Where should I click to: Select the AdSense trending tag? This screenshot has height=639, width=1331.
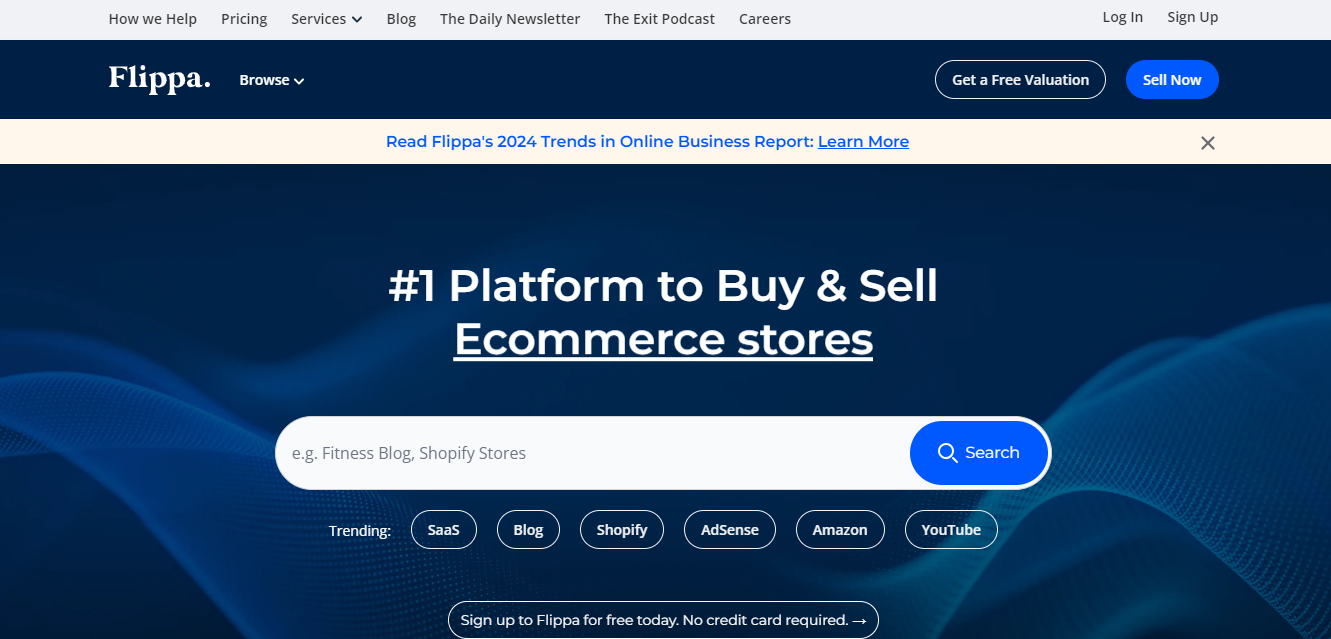click(x=730, y=530)
